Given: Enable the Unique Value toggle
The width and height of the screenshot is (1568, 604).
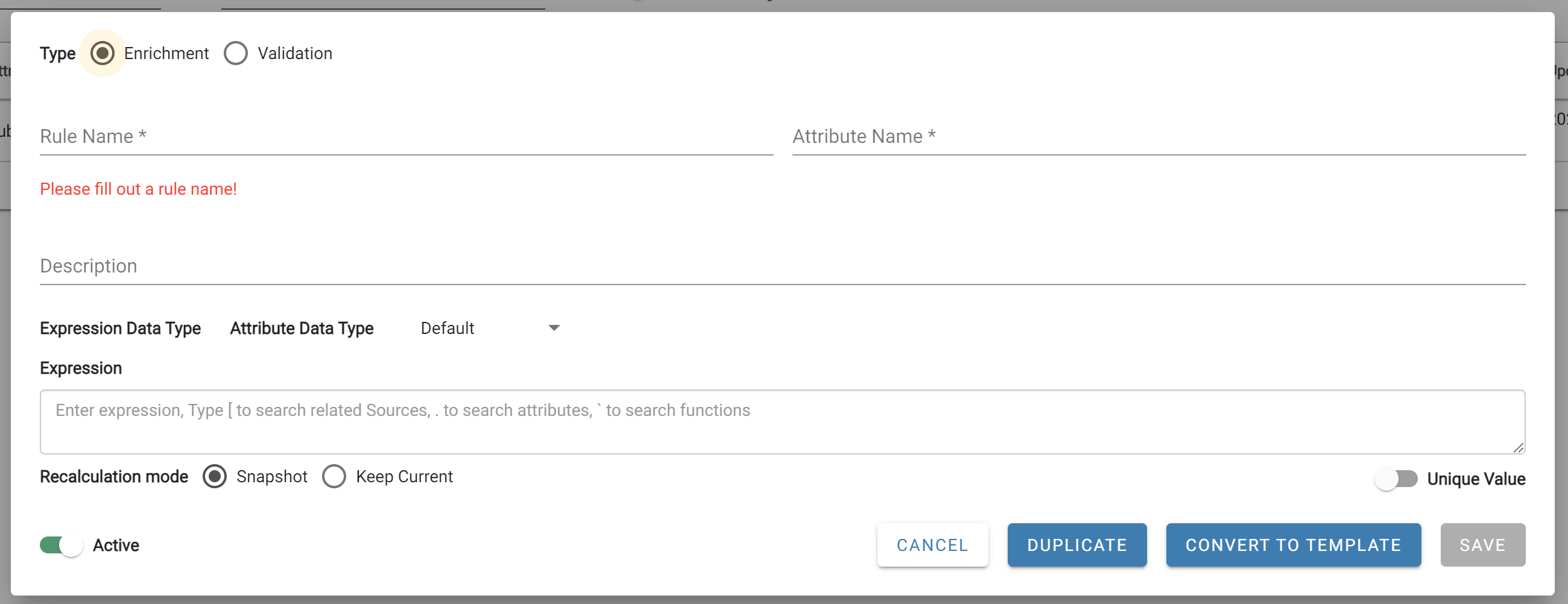Looking at the screenshot, I should [x=1396, y=479].
